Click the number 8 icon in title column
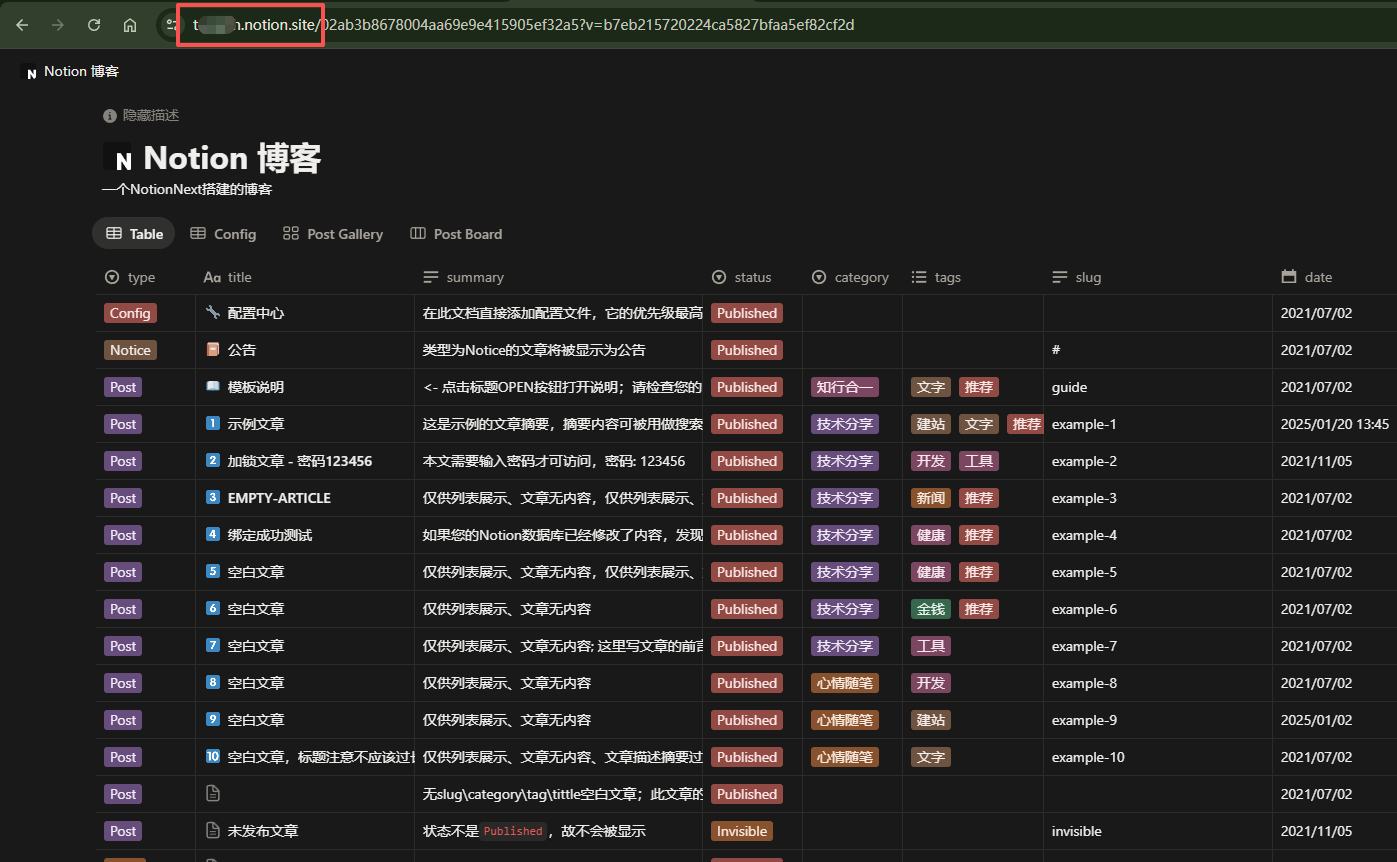This screenshot has width=1397, height=862. click(x=212, y=683)
